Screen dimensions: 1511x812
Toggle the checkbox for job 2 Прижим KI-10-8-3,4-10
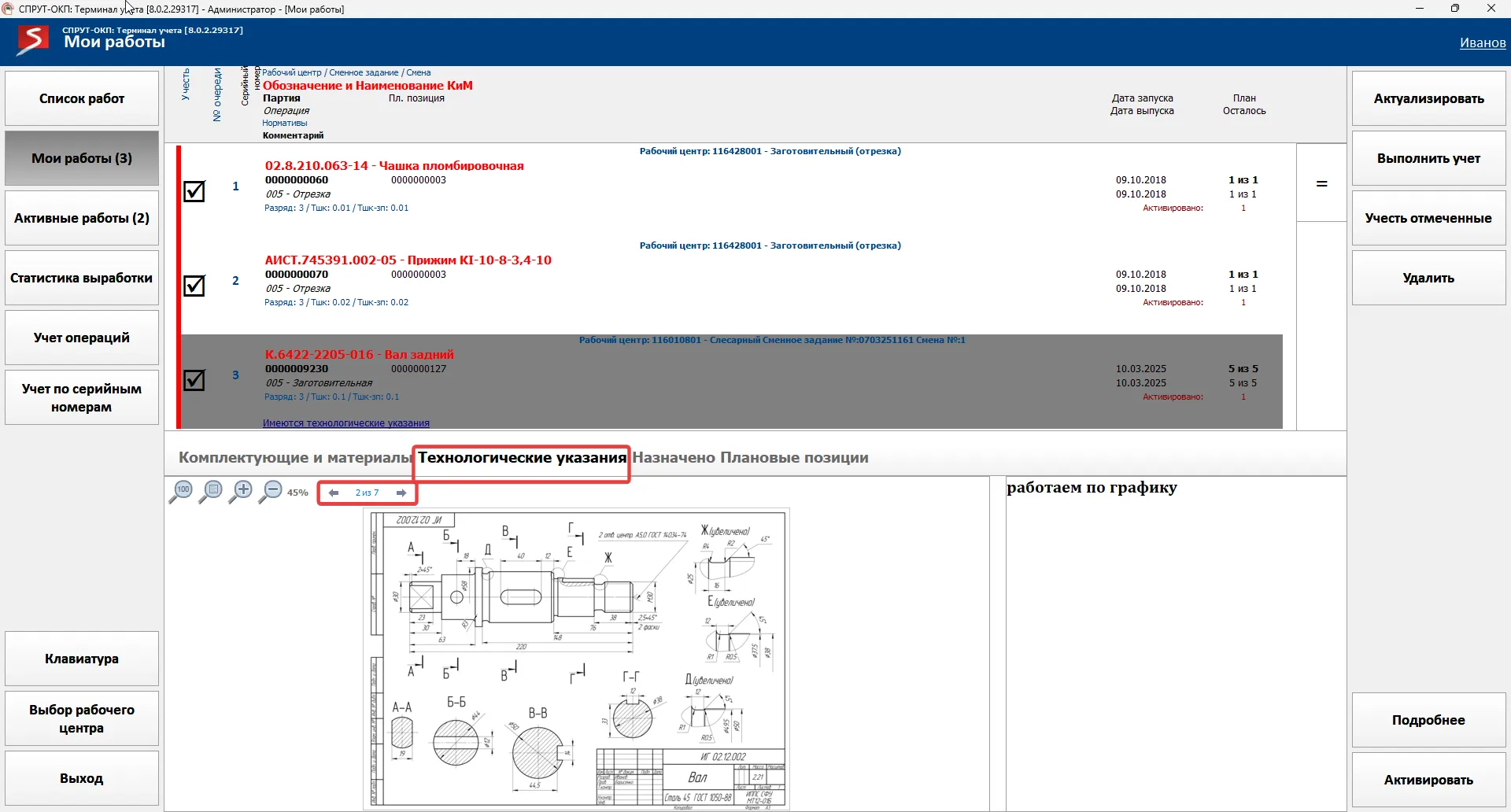pyautogui.click(x=194, y=286)
